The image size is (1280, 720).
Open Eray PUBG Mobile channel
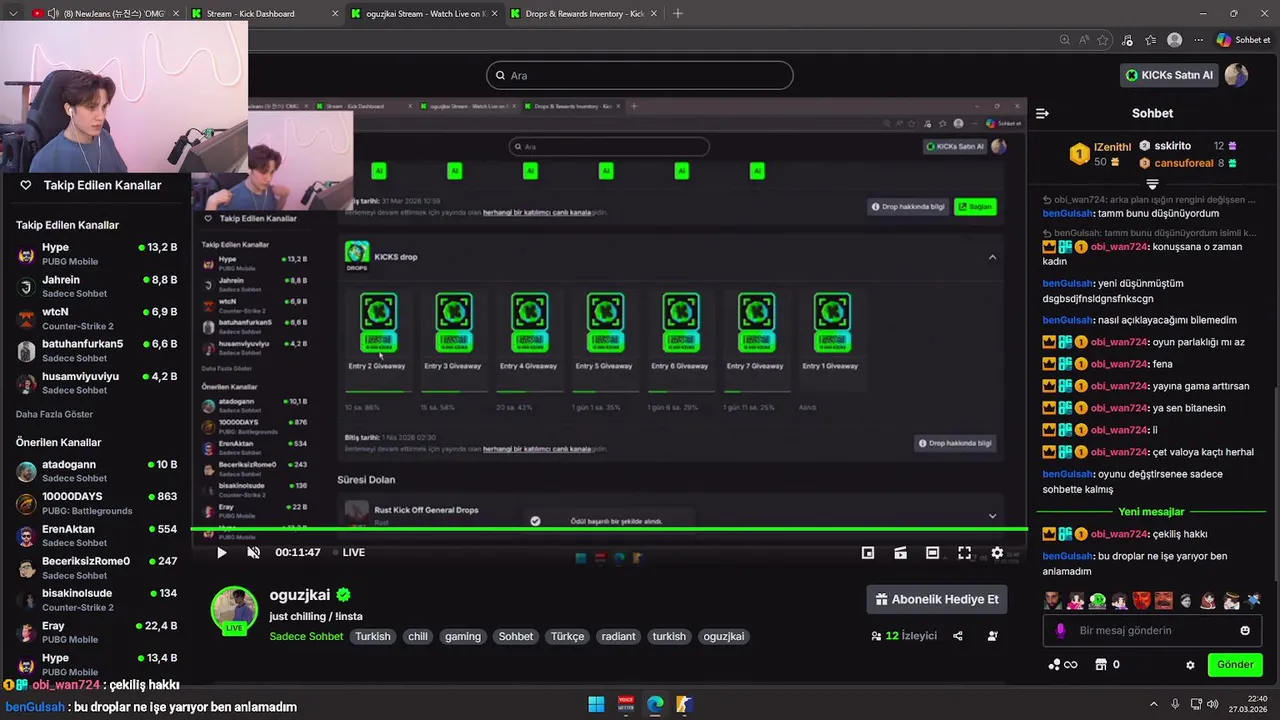pos(96,632)
